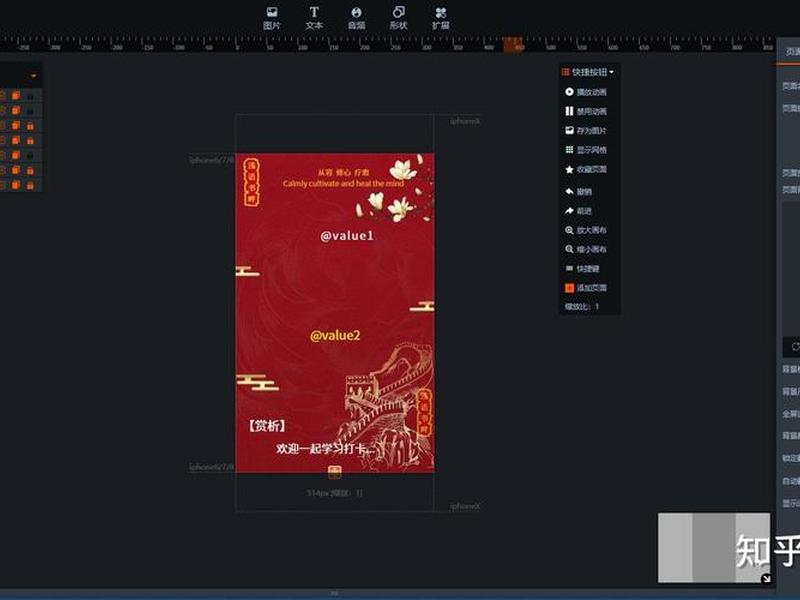Select the vertical stamp at the poster's top-left
This screenshot has height=600, width=800.
(x=252, y=182)
